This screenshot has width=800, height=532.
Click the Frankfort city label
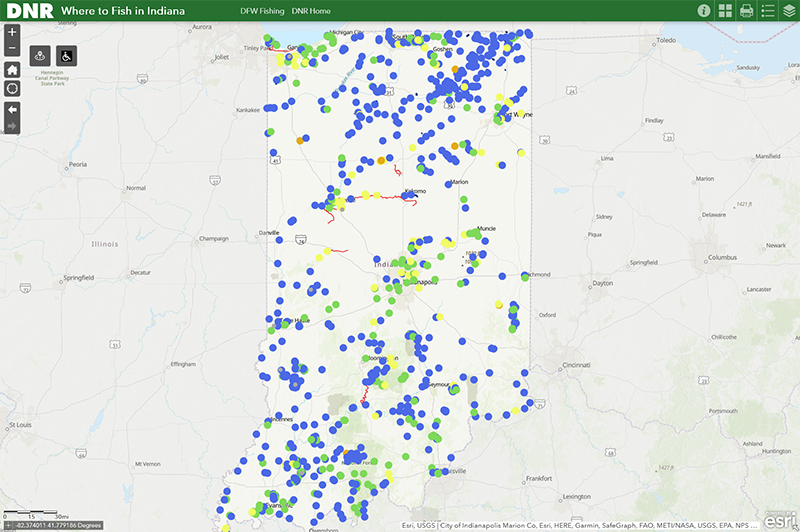(x=539, y=478)
